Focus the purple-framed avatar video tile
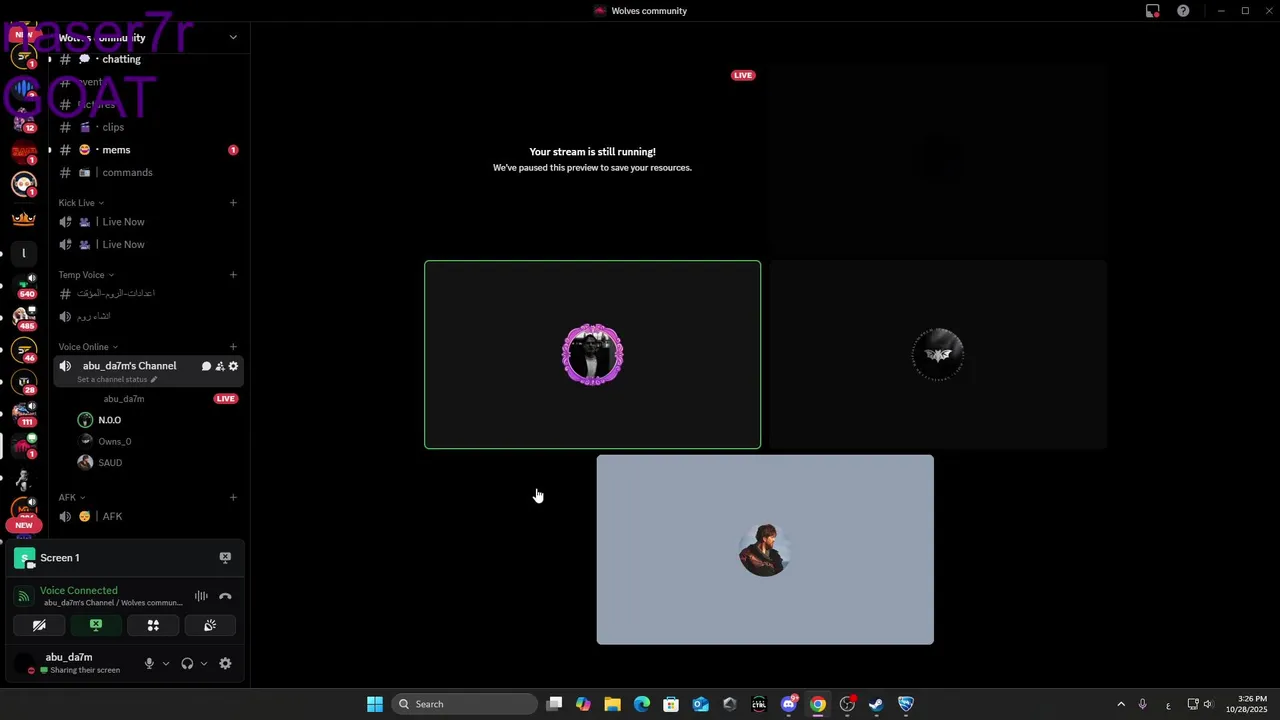 (592, 354)
